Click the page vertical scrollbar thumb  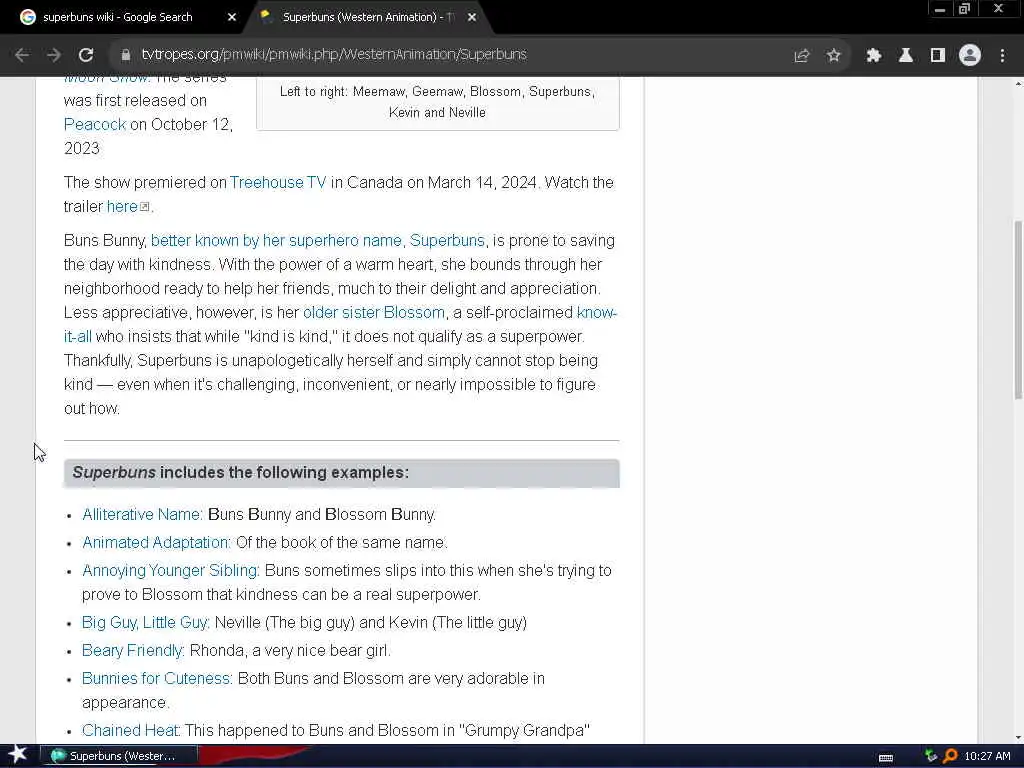1017,310
